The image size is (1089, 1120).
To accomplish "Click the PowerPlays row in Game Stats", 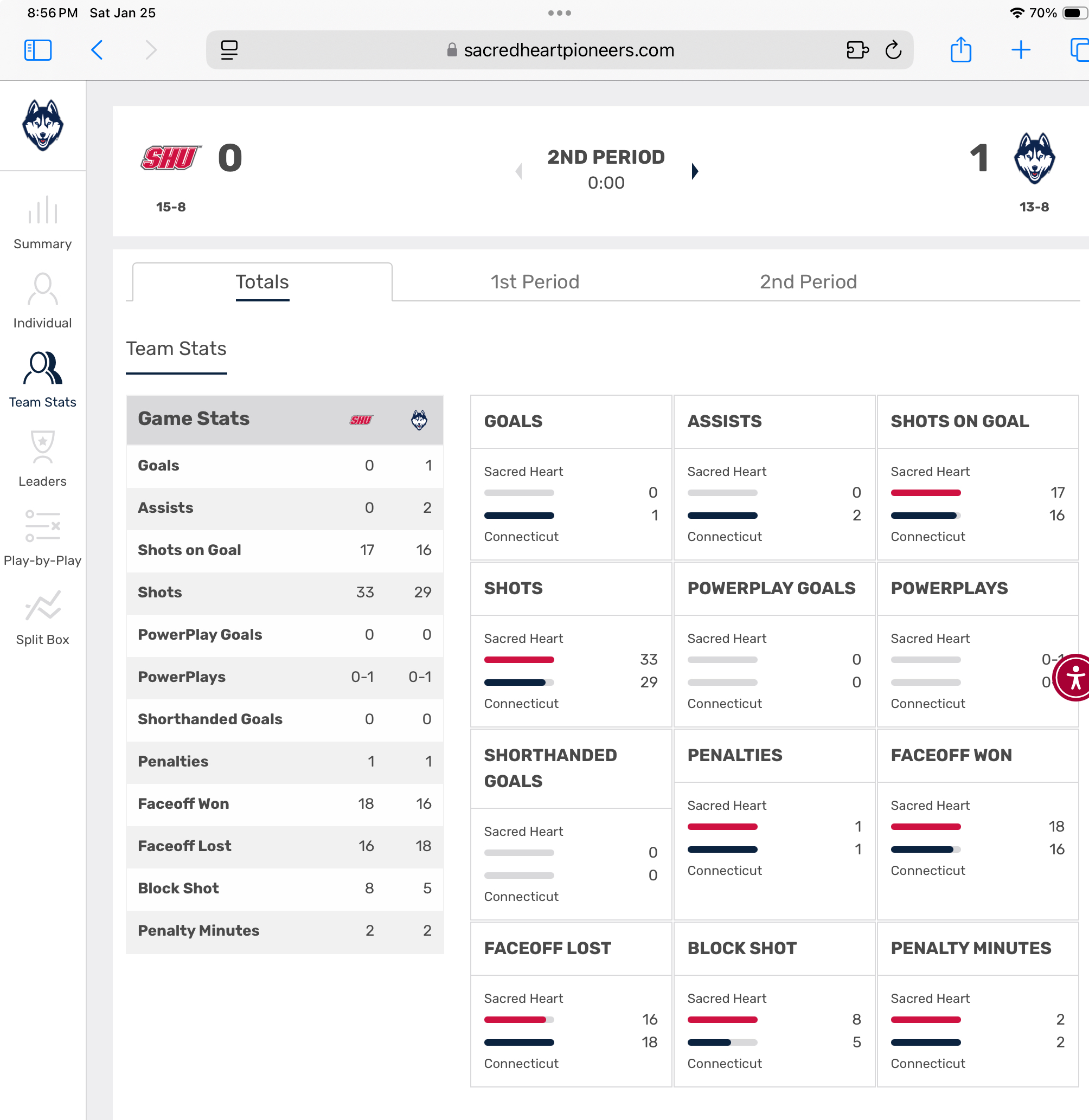I will click(x=285, y=677).
